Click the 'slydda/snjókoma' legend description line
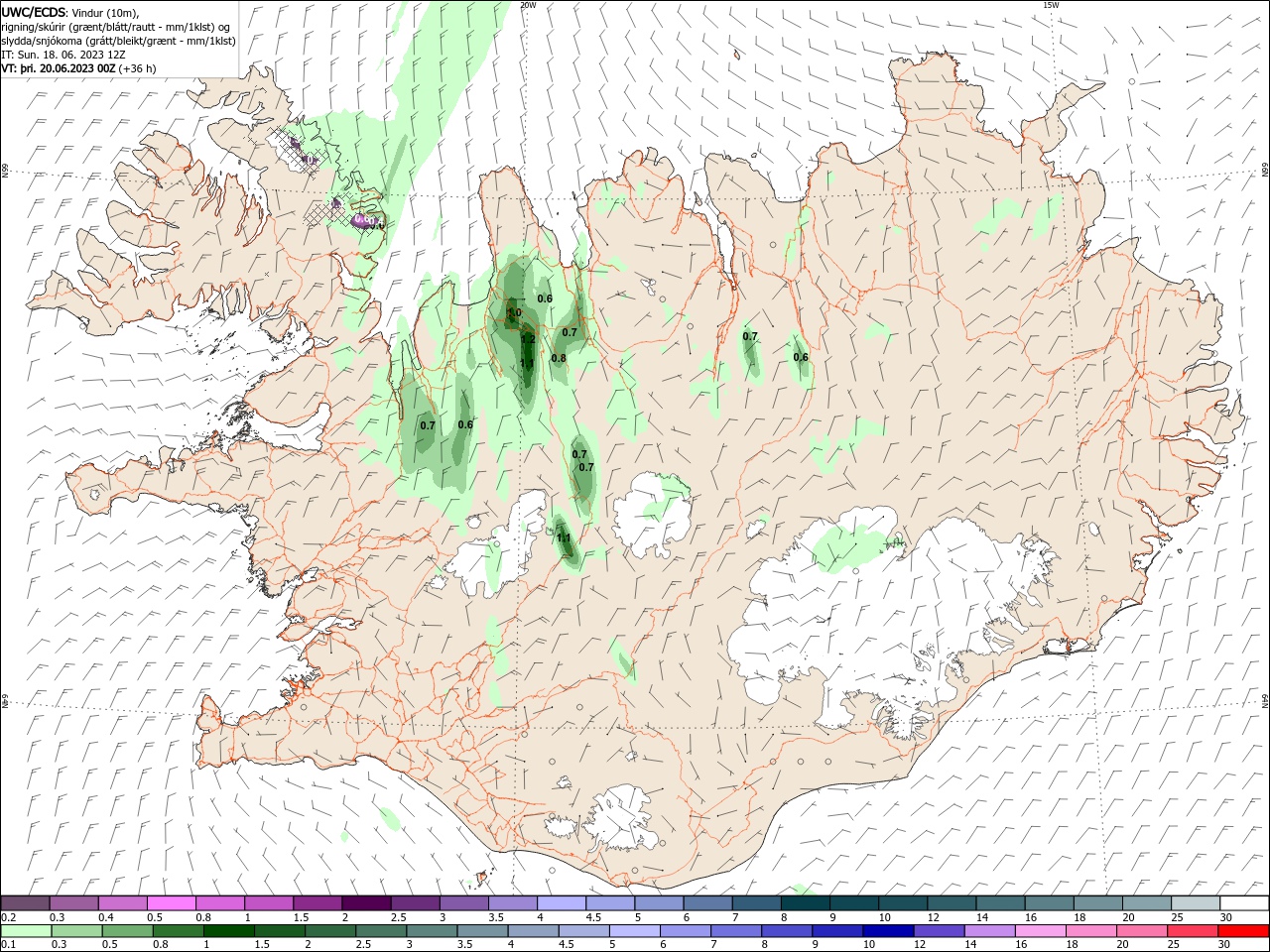The width and height of the screenshot is (1270, 952). [x=118, y=41]
